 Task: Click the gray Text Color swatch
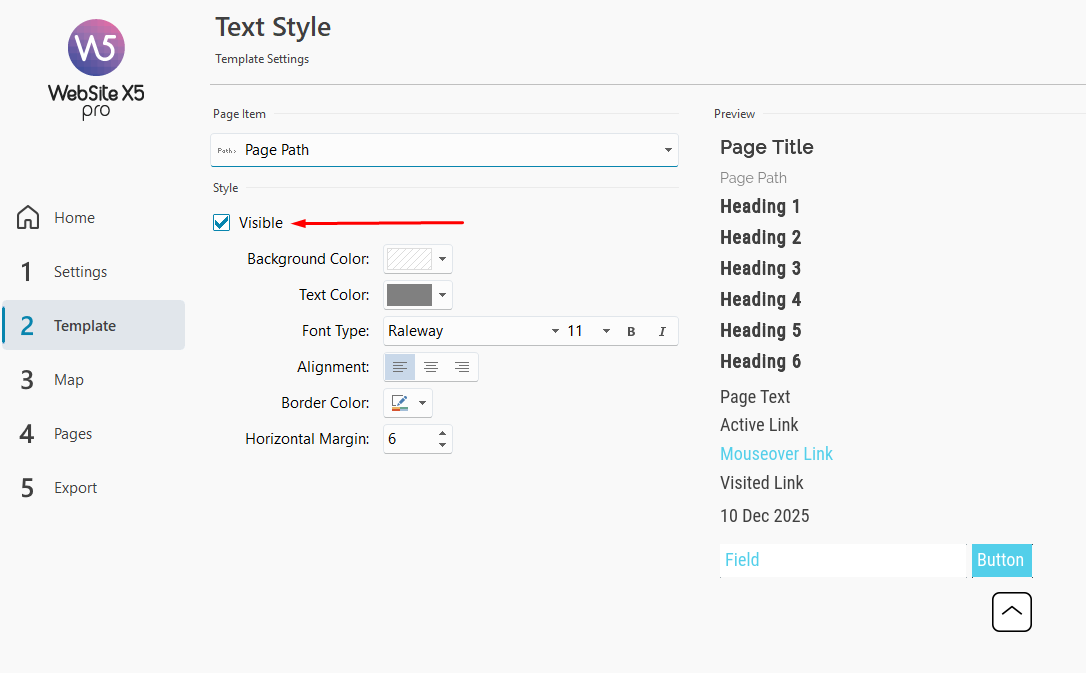coord(409,295)
